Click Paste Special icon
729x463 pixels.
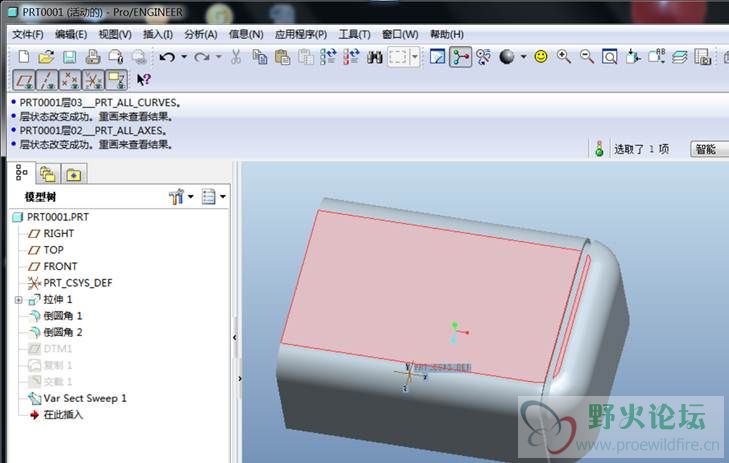(305, 57)
